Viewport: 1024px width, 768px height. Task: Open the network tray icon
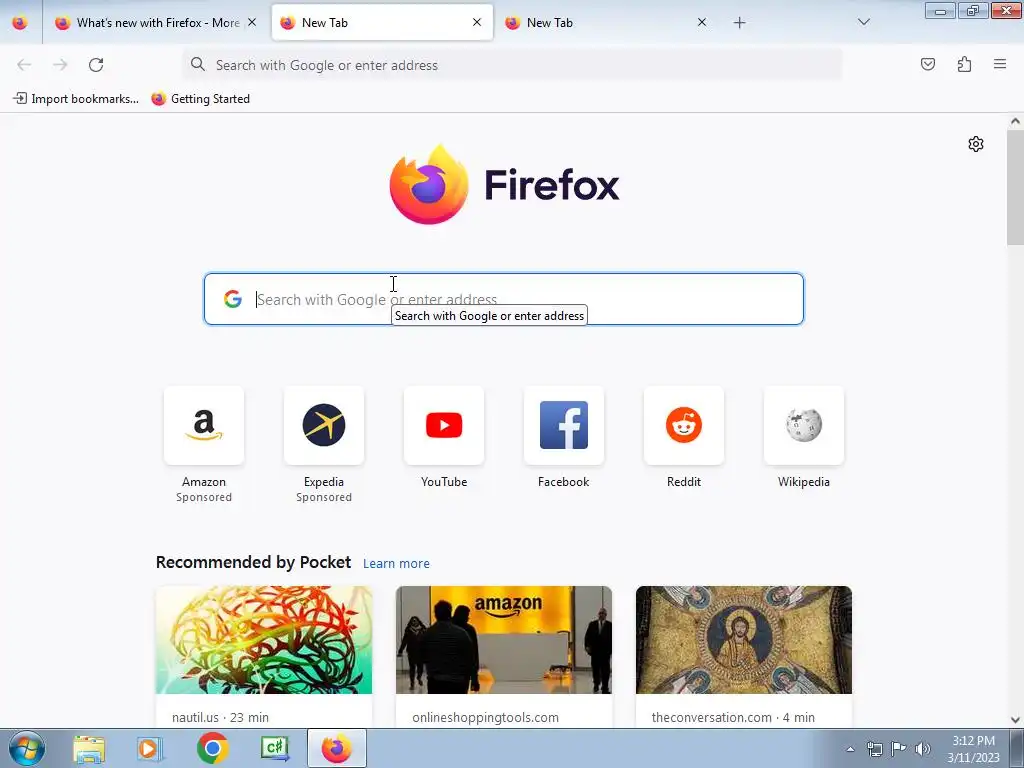coord(874,749)
